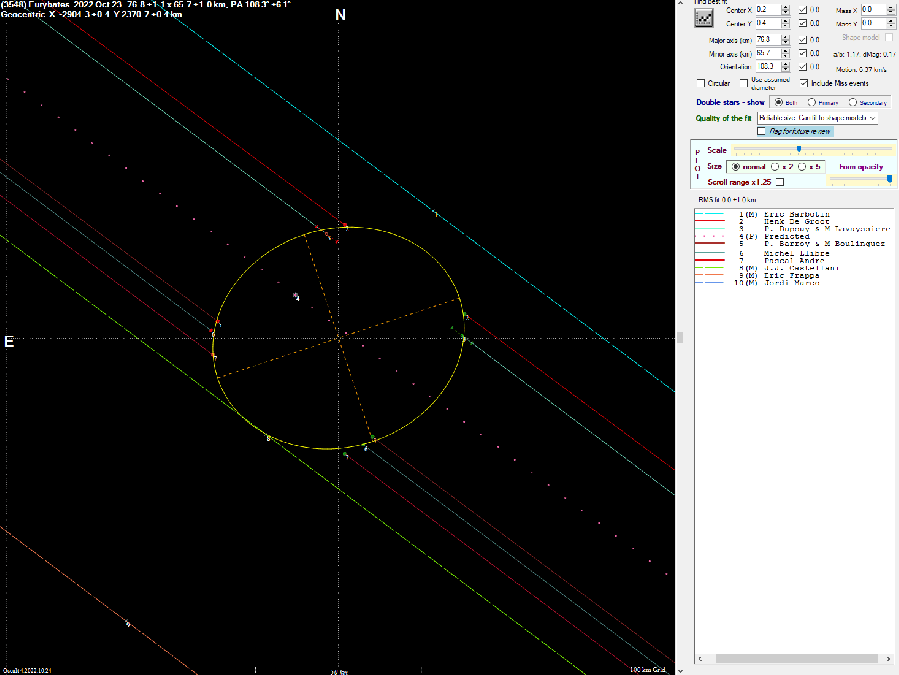Viewport: 899px width, 675px height.
Task: Click the Find best fit chart button
Action: point(704,16)
